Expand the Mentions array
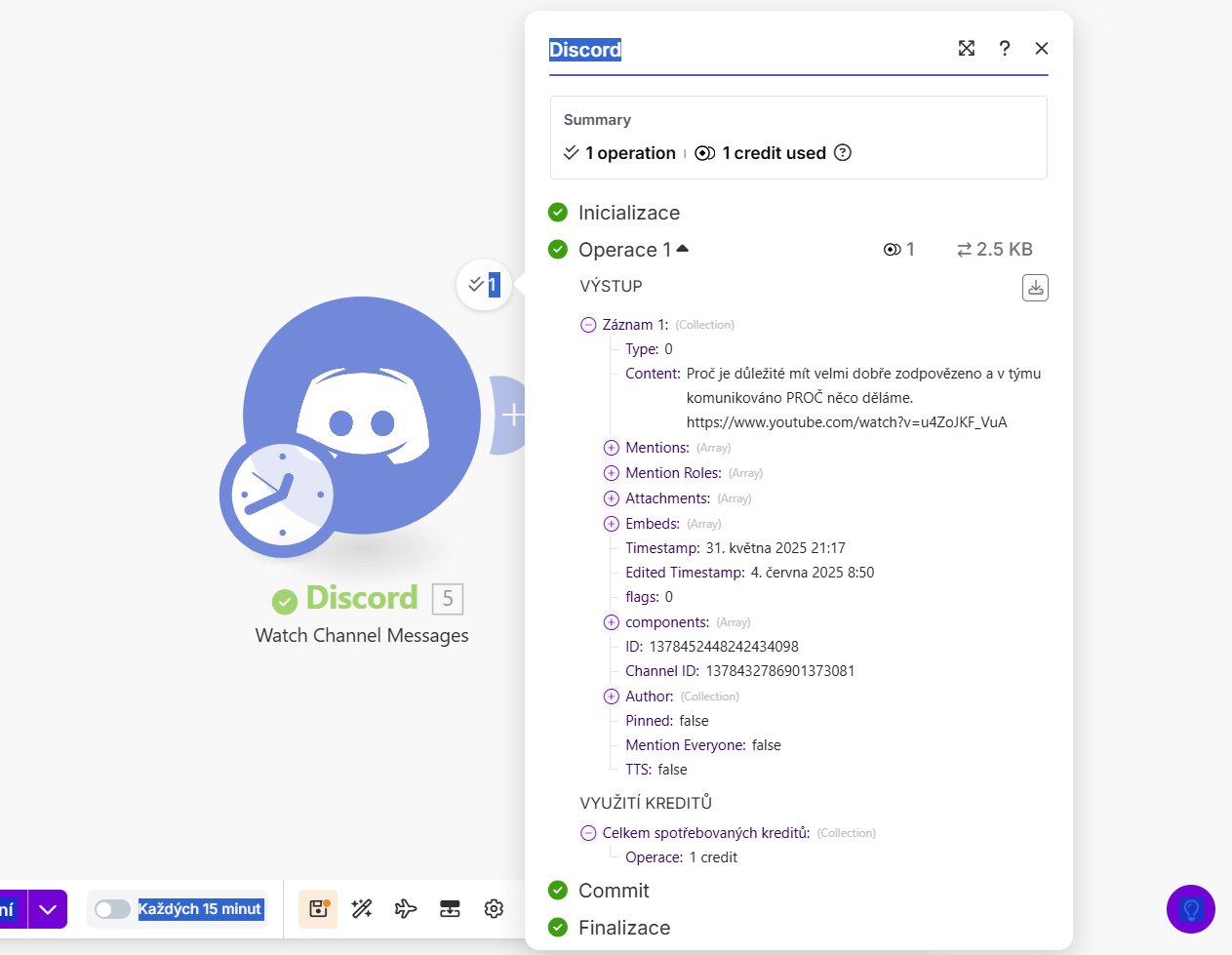 (x=612, y=448)
